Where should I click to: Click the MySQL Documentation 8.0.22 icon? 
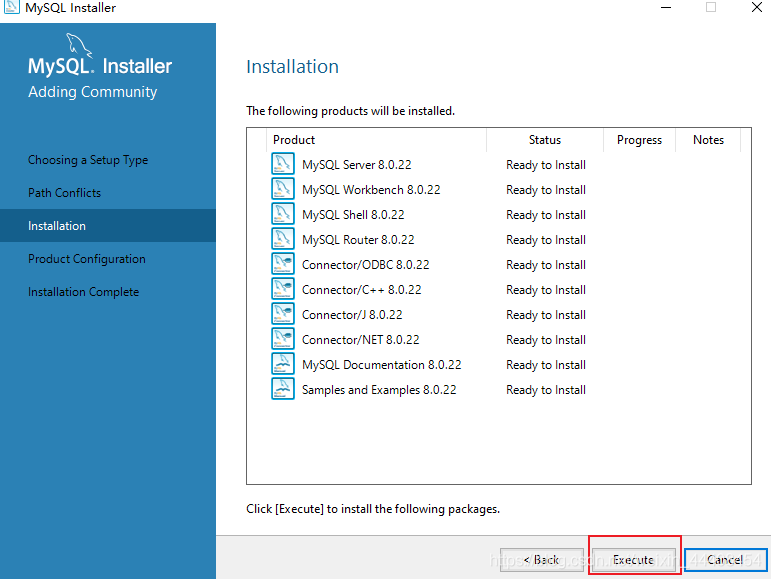(282, 364)
